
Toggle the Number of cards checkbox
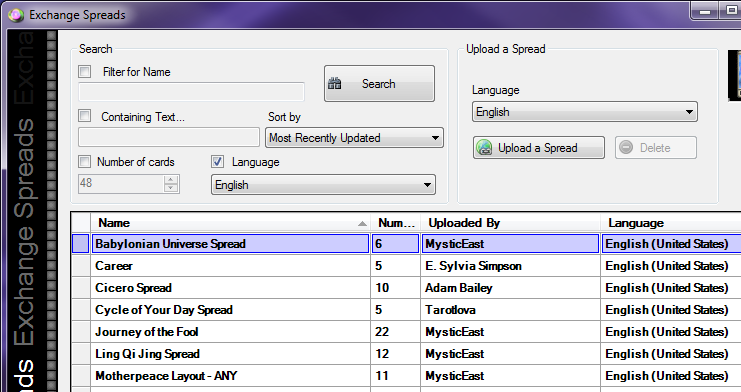click(85, 162)
